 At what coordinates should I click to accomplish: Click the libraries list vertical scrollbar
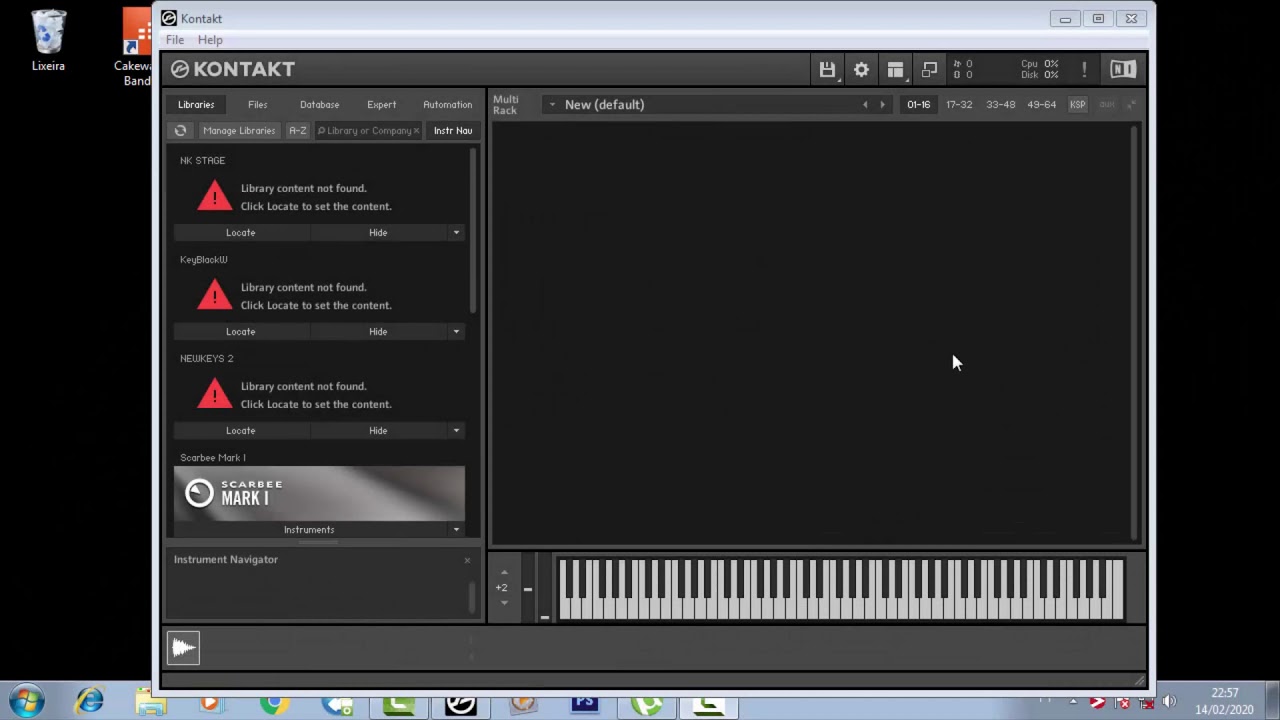tap(473, 232)
